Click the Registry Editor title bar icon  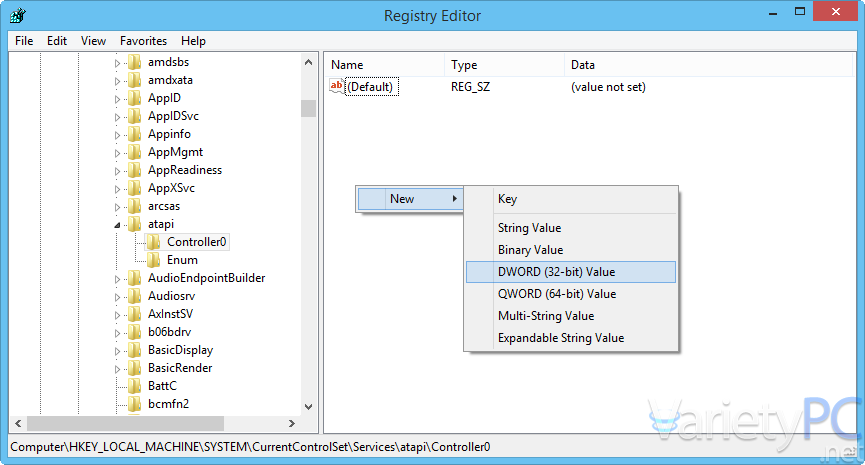[18, 16]
